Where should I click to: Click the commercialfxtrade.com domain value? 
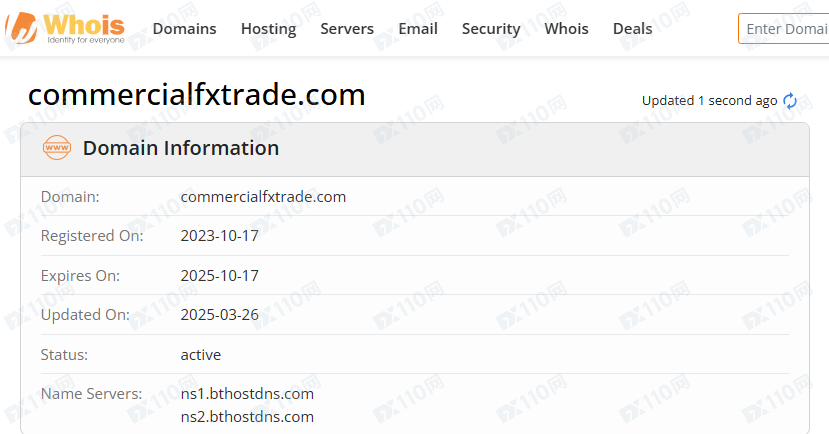pos(263,197)
